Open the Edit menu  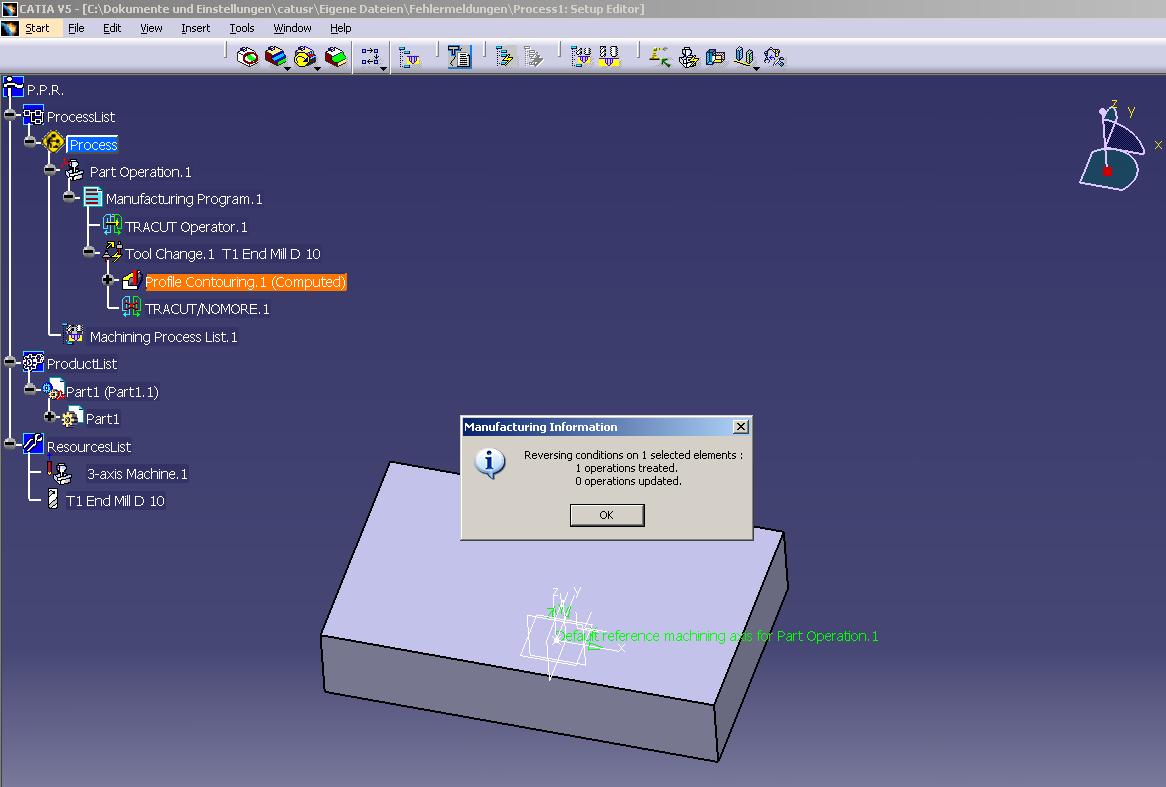click(x=112, y=28)
